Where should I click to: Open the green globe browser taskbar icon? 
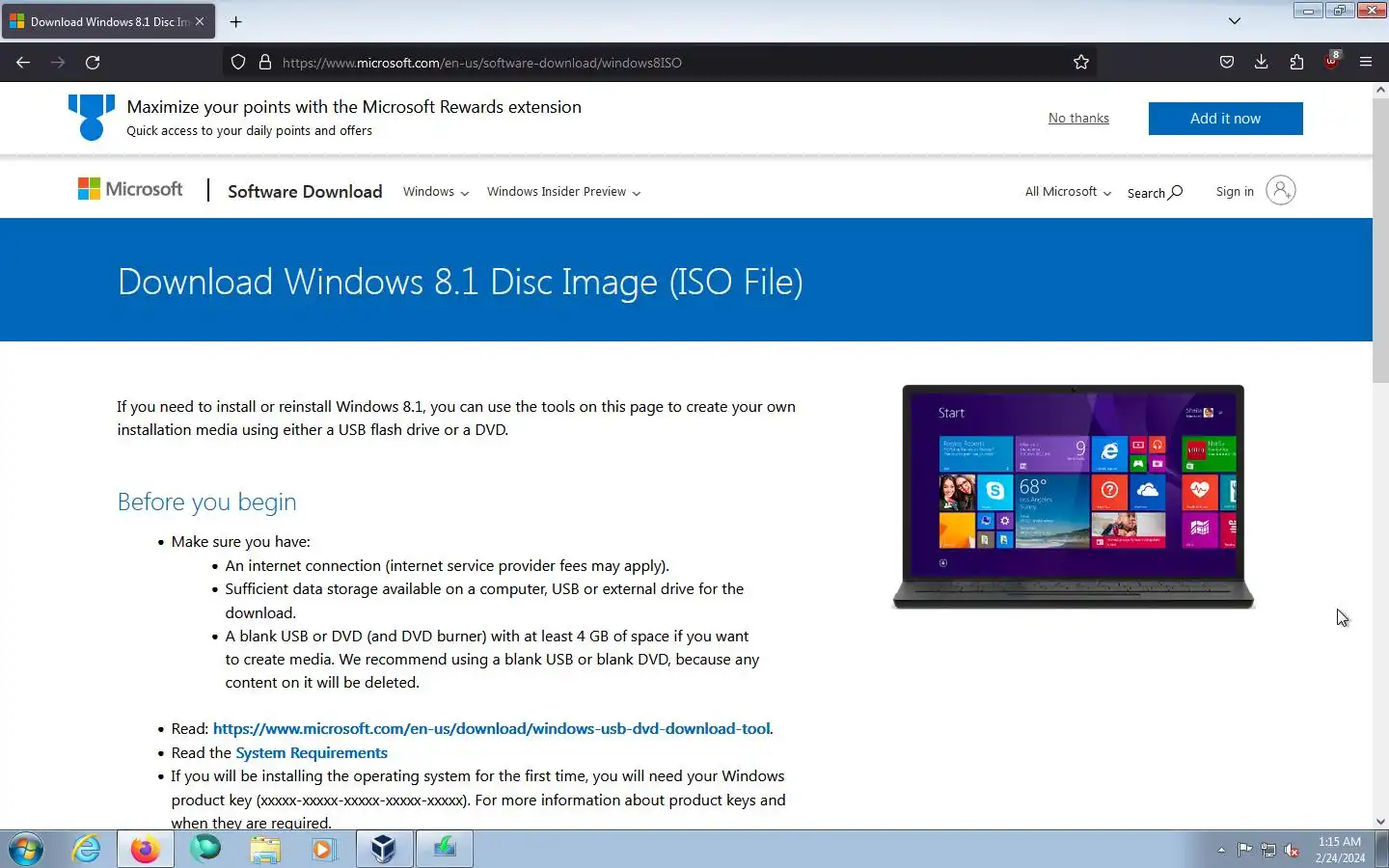[205, 850]
